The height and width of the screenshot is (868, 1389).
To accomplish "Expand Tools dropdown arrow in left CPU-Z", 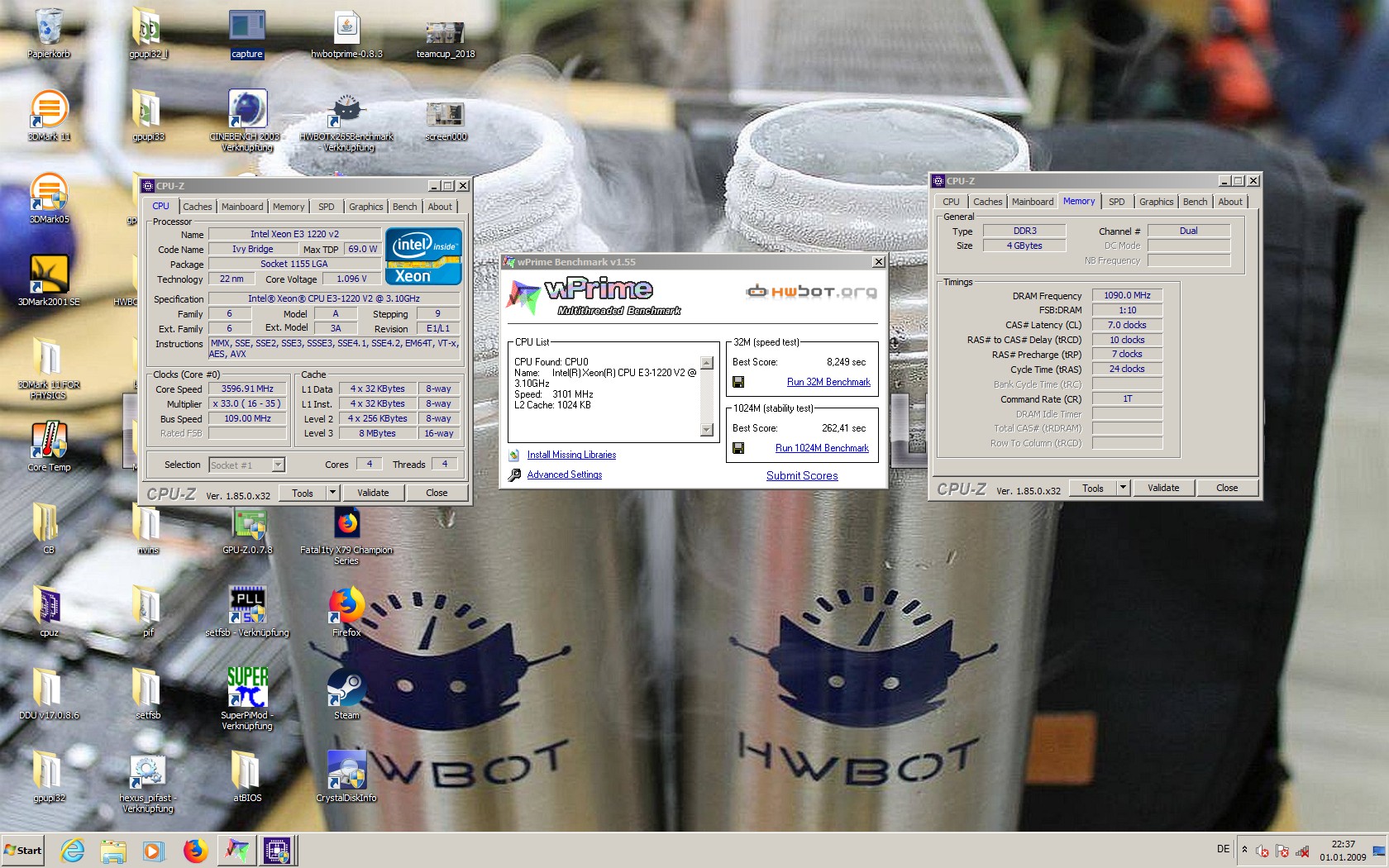I will pyautogui.click(x=332, y=493).
